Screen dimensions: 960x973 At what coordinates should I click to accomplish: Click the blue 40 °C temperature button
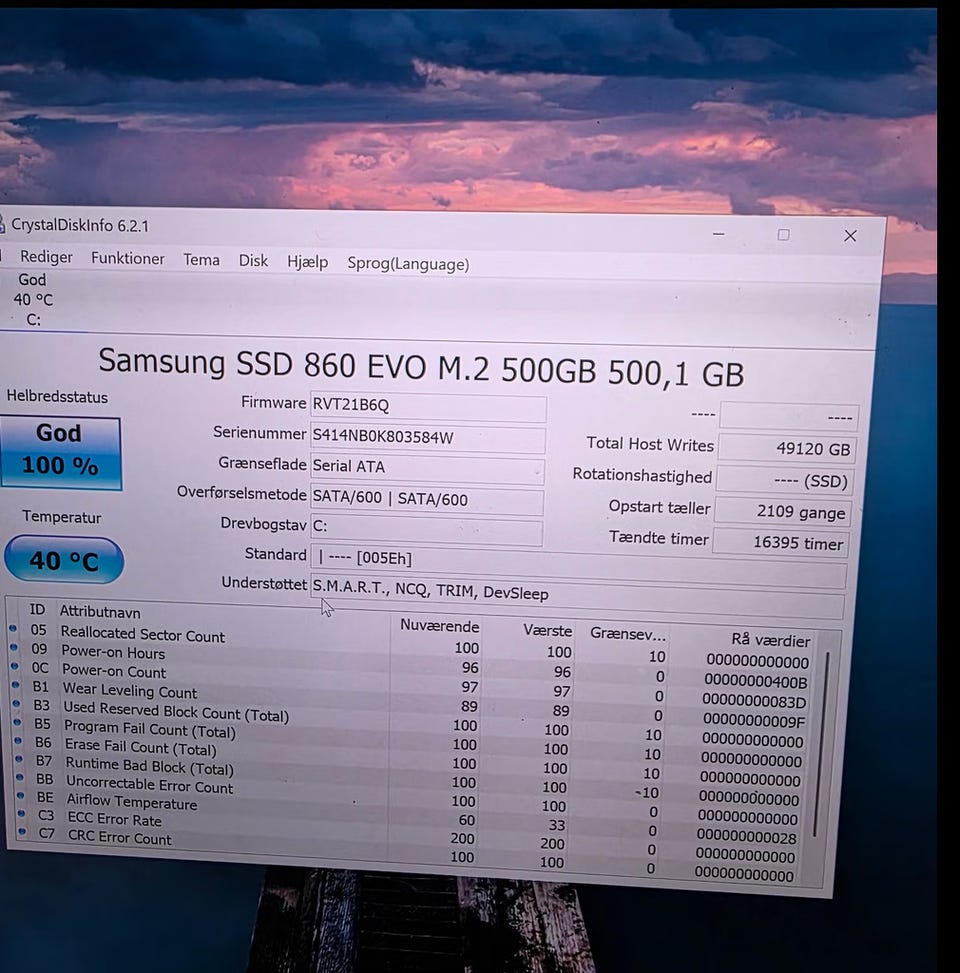point(64,560)
